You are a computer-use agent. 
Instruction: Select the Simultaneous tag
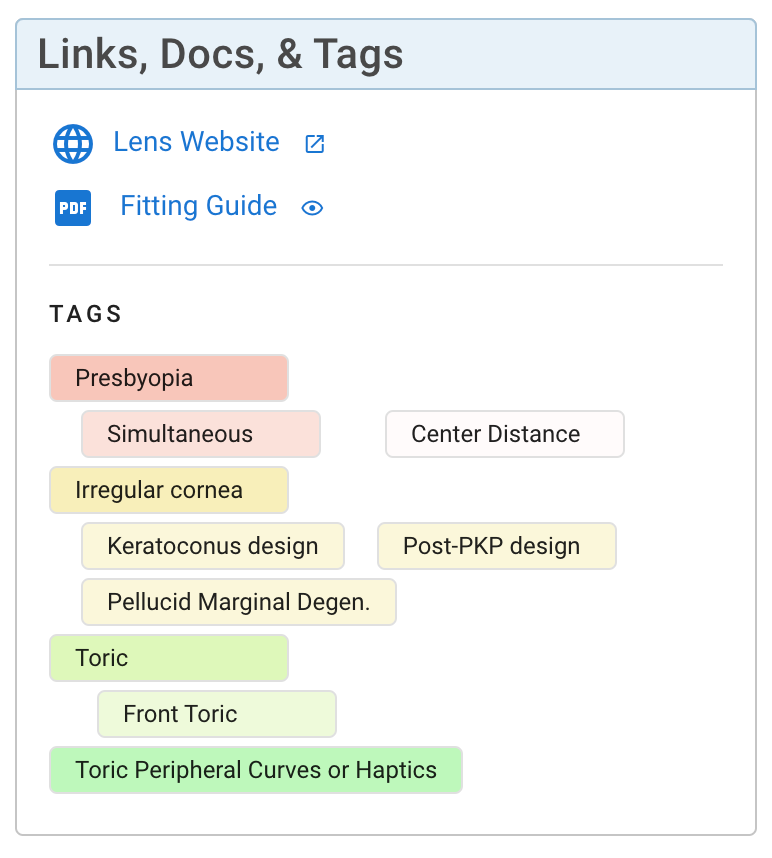200,434
